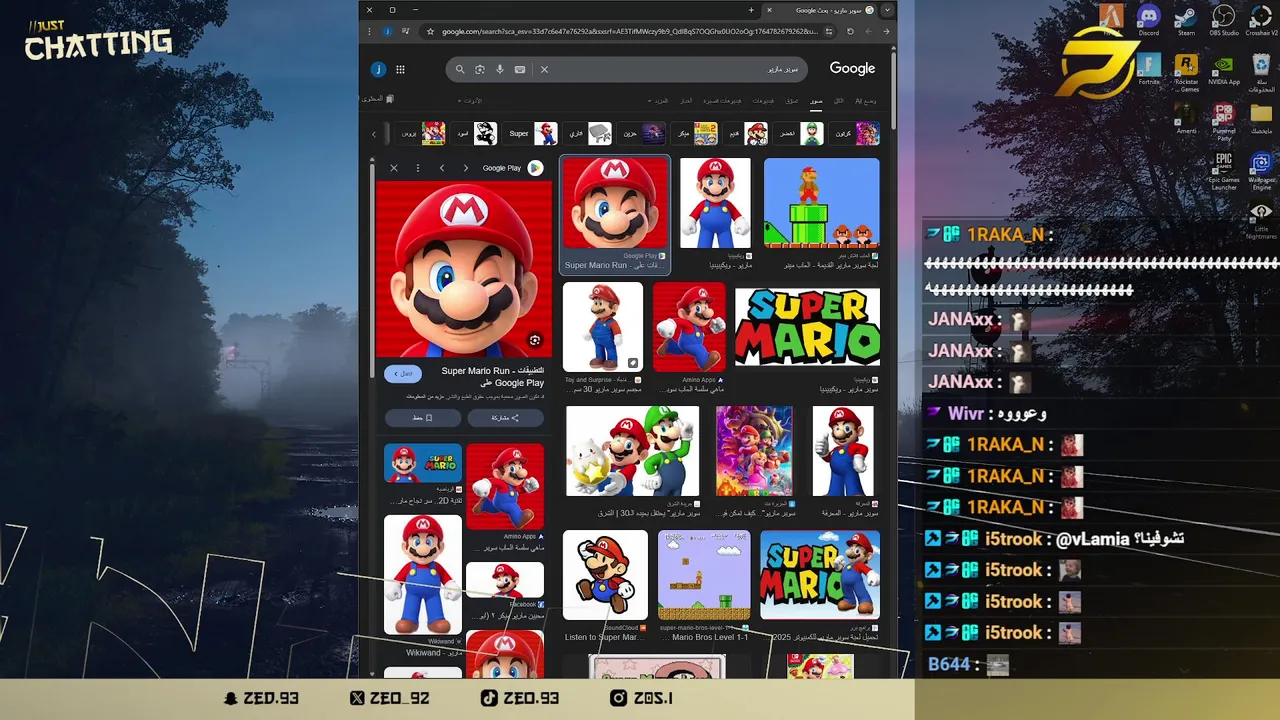Launch Little Nightmares shortcut
Viewport: 1280px width, 720px height.
click(1262, 220)
